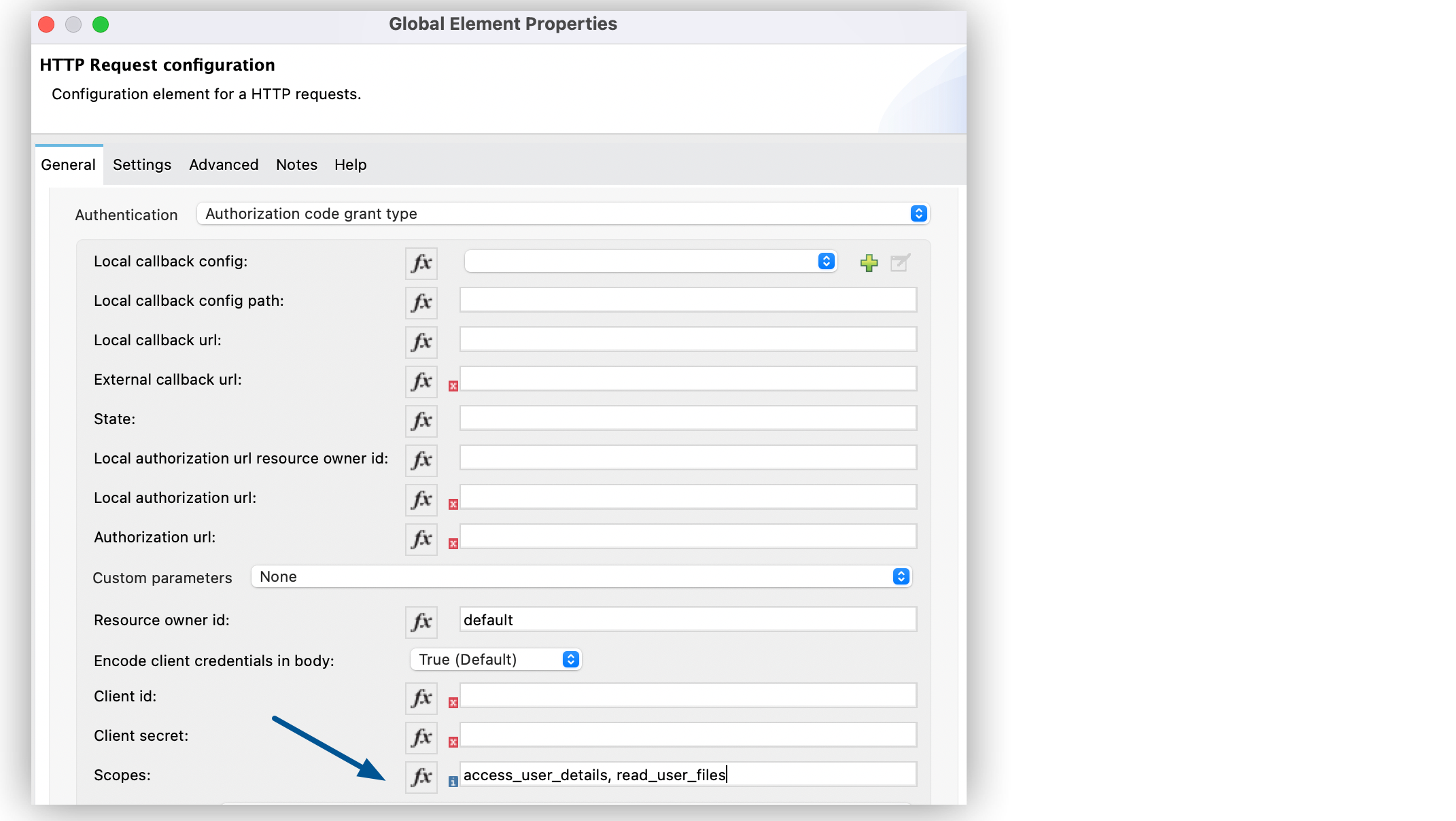Open Encode client credentials in body dropdown
The height and width of the screenshot is (821, 1456).
pos(496,659)
